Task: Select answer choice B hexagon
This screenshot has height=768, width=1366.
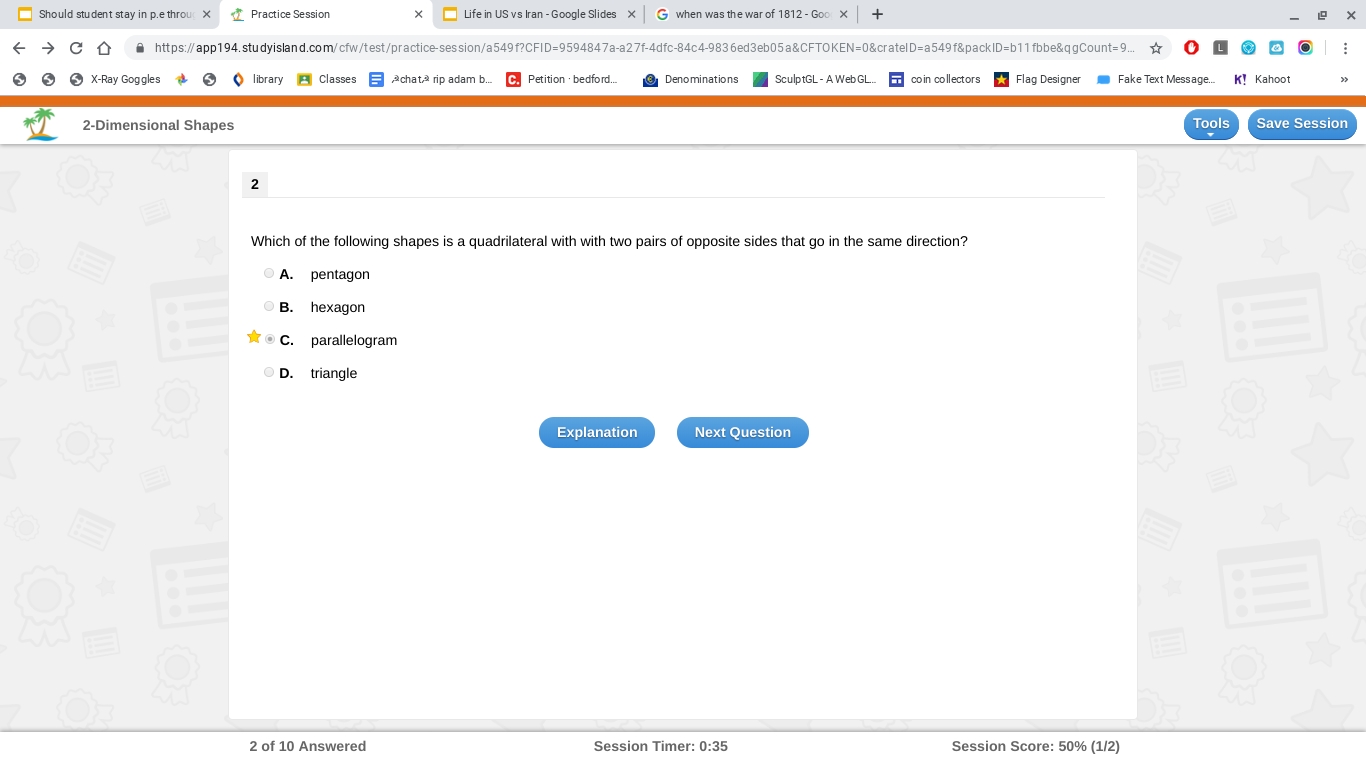Action: tap(269, 306)
